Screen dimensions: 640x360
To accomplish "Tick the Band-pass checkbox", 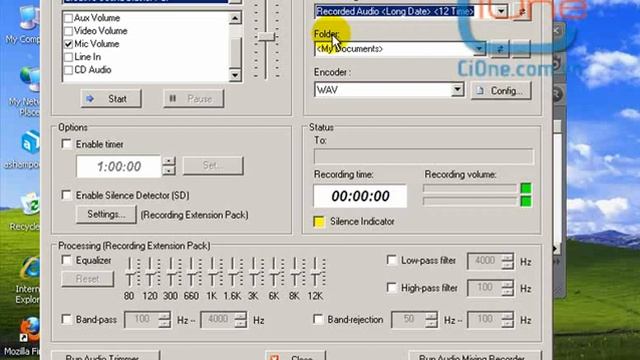I will (x=66, y=319).
